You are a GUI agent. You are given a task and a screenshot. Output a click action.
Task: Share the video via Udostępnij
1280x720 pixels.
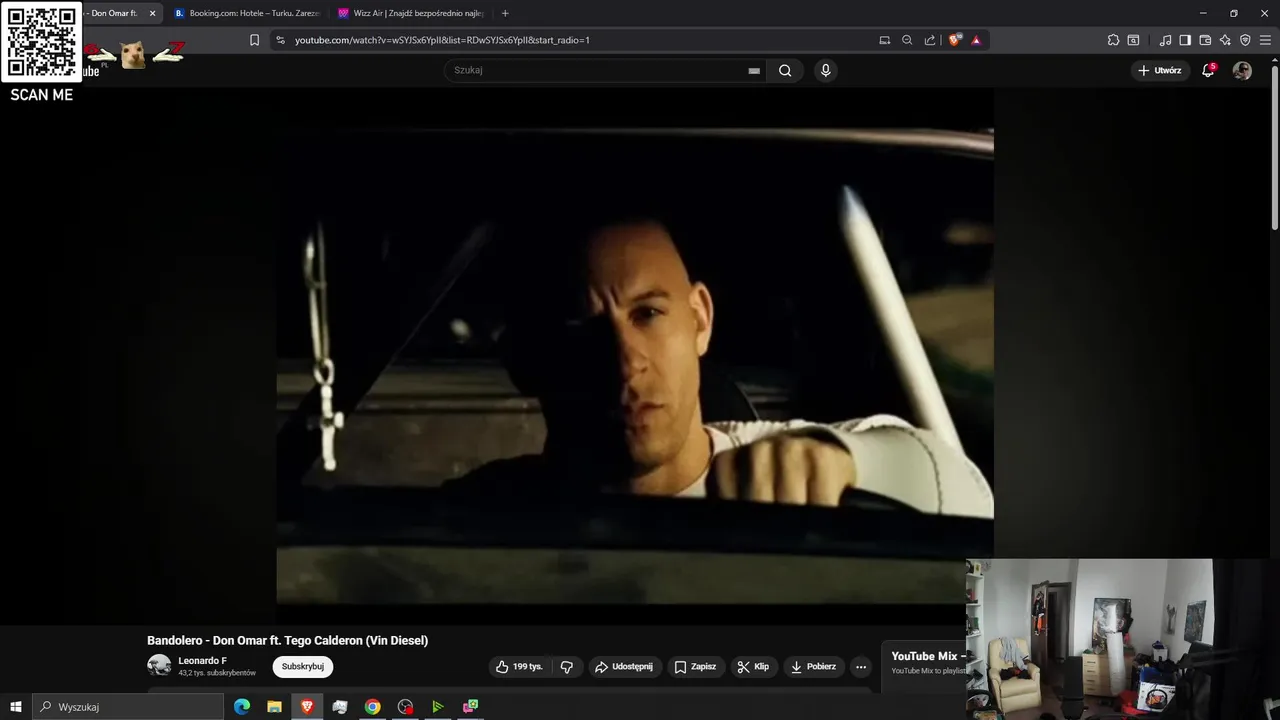pyautogui.click(x=624, y=667)
